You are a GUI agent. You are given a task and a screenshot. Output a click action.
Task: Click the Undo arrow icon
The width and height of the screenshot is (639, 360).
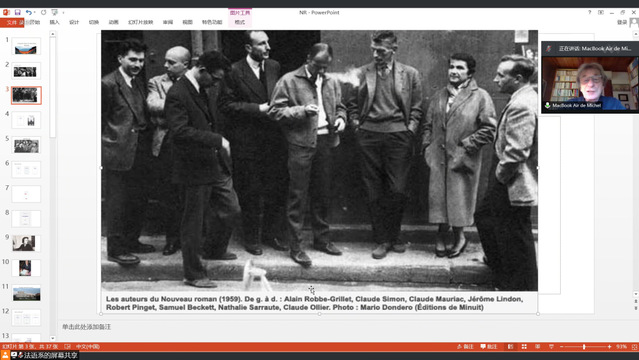click(x=28, y=13)
